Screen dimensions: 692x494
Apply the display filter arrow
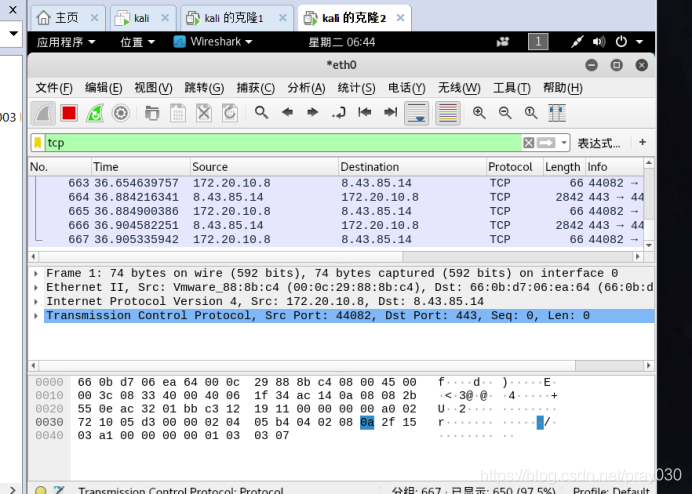pos(546,143)
